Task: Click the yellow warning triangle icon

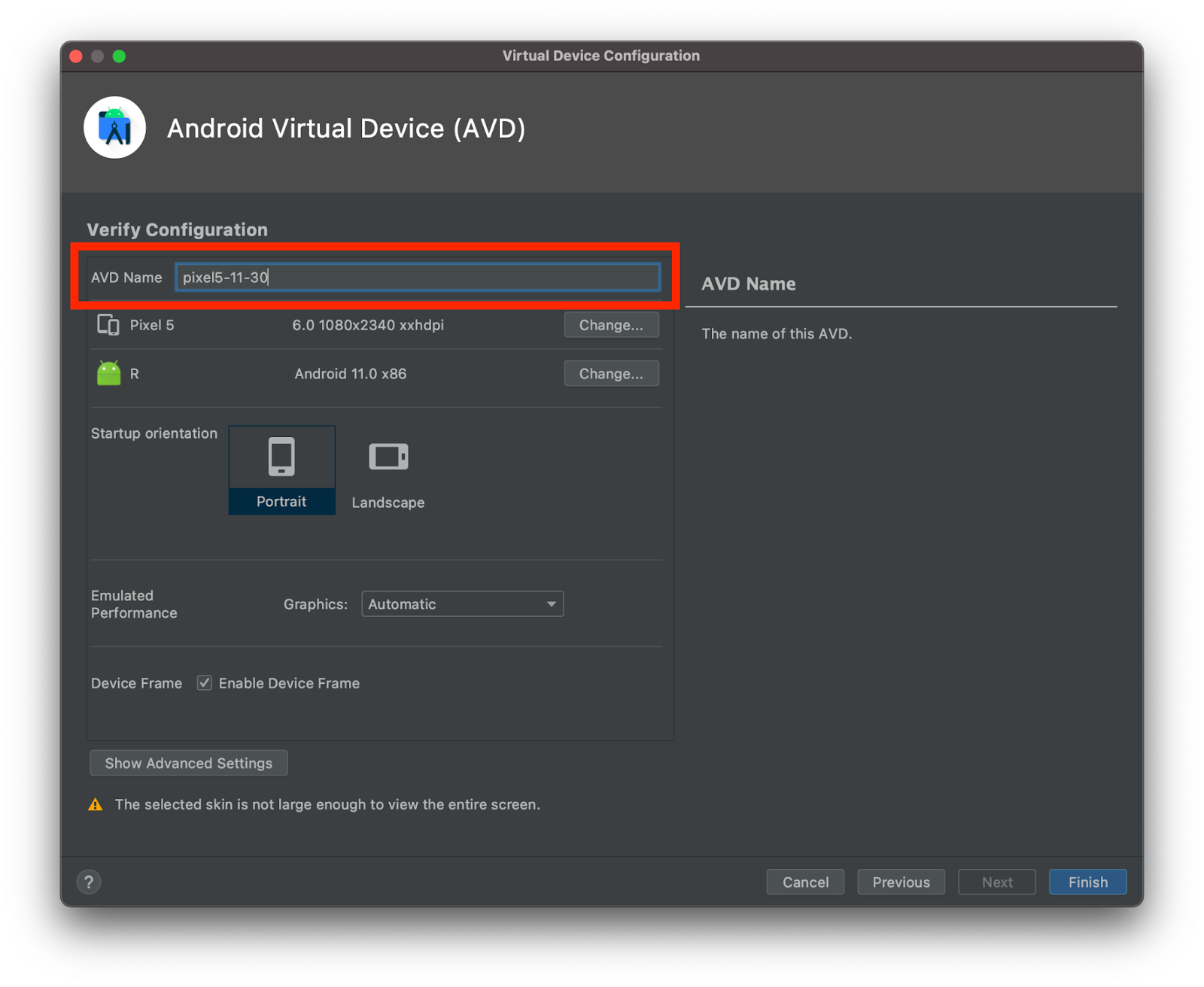Action: point(96,804)
